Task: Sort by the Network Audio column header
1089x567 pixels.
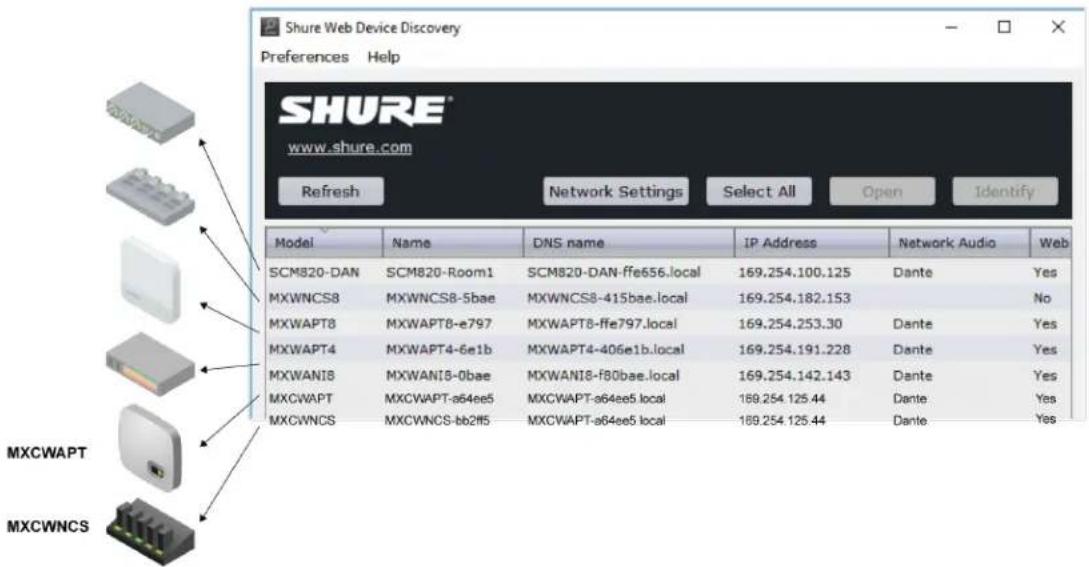Action: coord(959,243)
